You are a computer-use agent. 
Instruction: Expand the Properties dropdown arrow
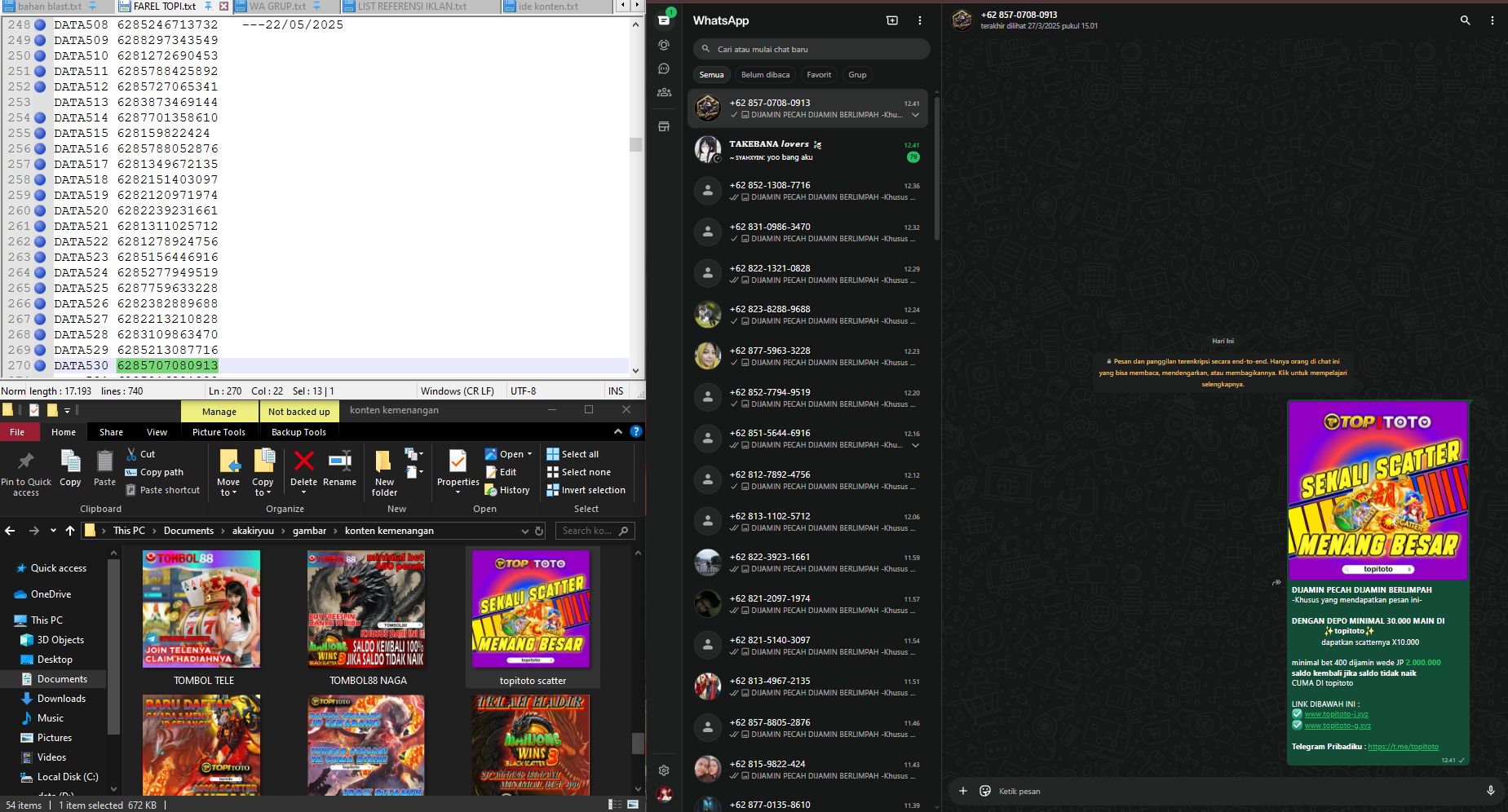tap(458, 492)
